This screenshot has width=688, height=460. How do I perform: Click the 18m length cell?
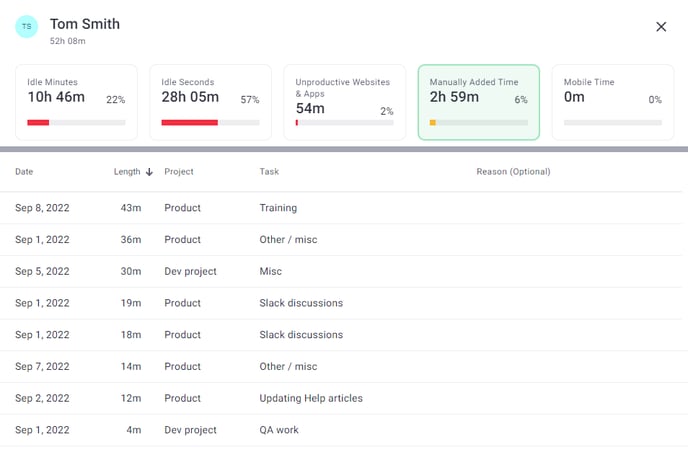pyautogui.click(x=131, y=334)
